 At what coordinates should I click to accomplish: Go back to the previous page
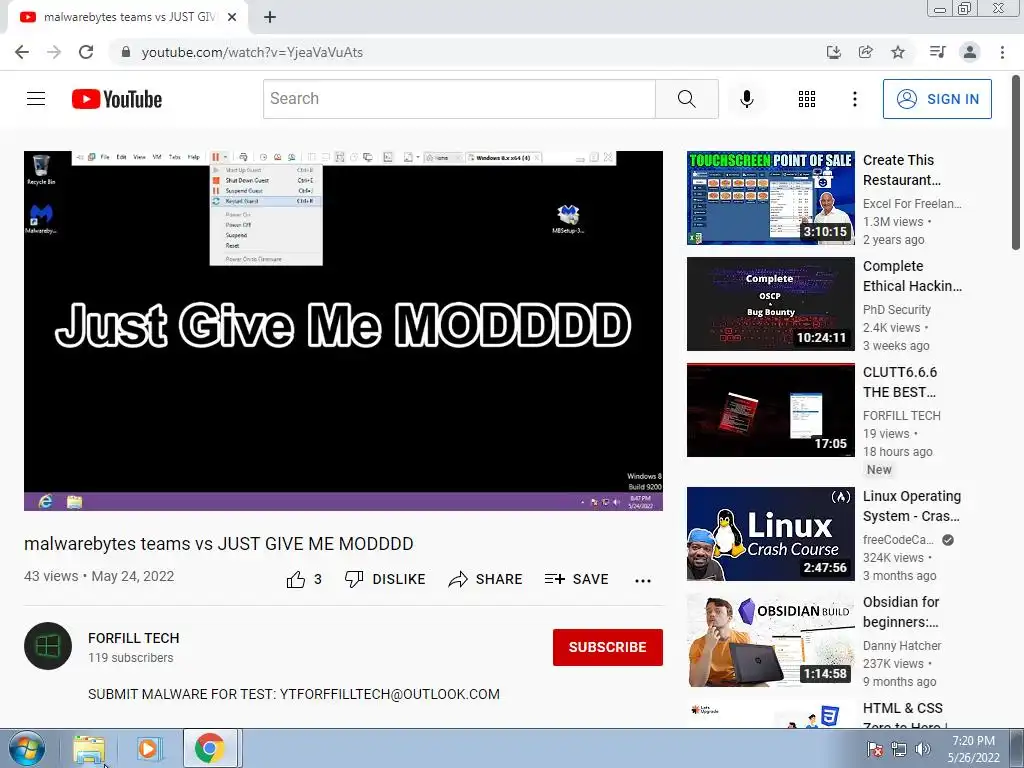(x=22, y=52)
